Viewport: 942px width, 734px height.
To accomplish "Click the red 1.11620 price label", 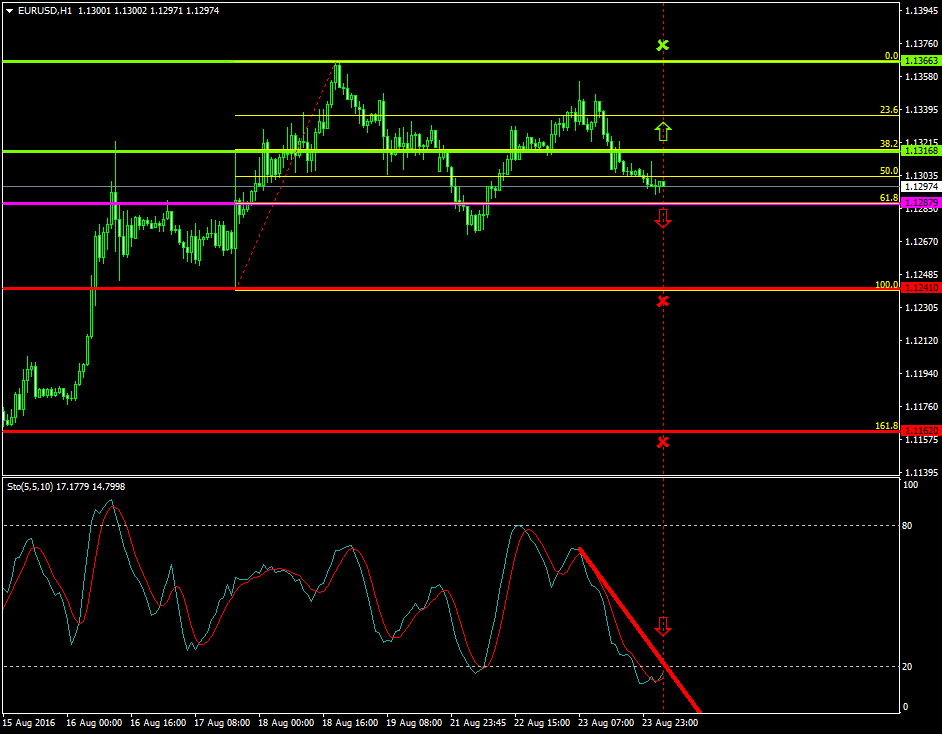I will [920, 431].
